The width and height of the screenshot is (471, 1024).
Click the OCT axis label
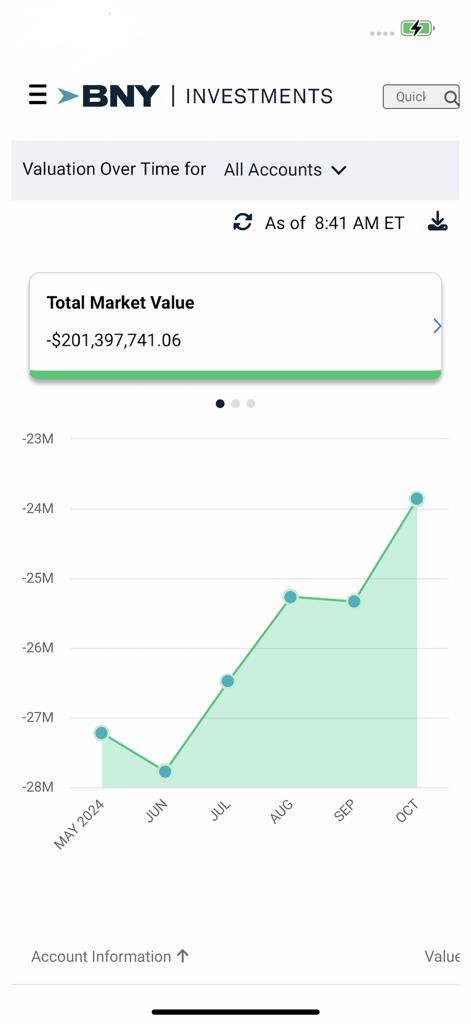click(408, 812)
